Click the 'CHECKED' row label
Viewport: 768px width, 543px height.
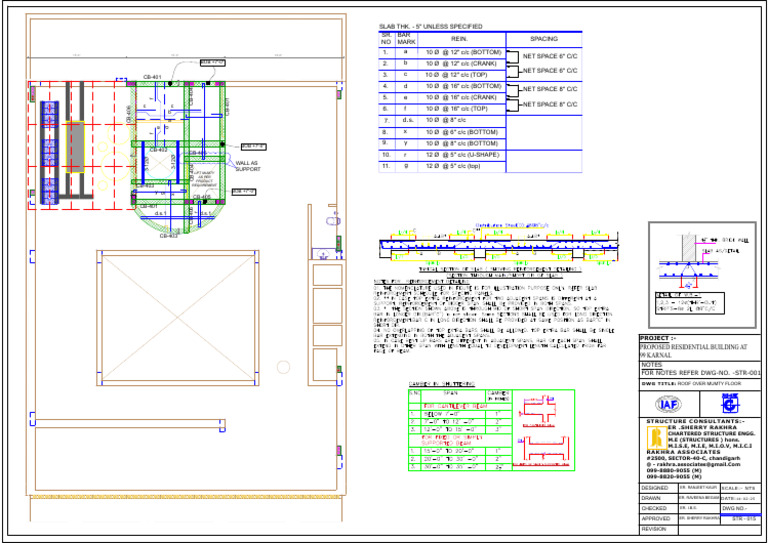click(x=654, y=508)
